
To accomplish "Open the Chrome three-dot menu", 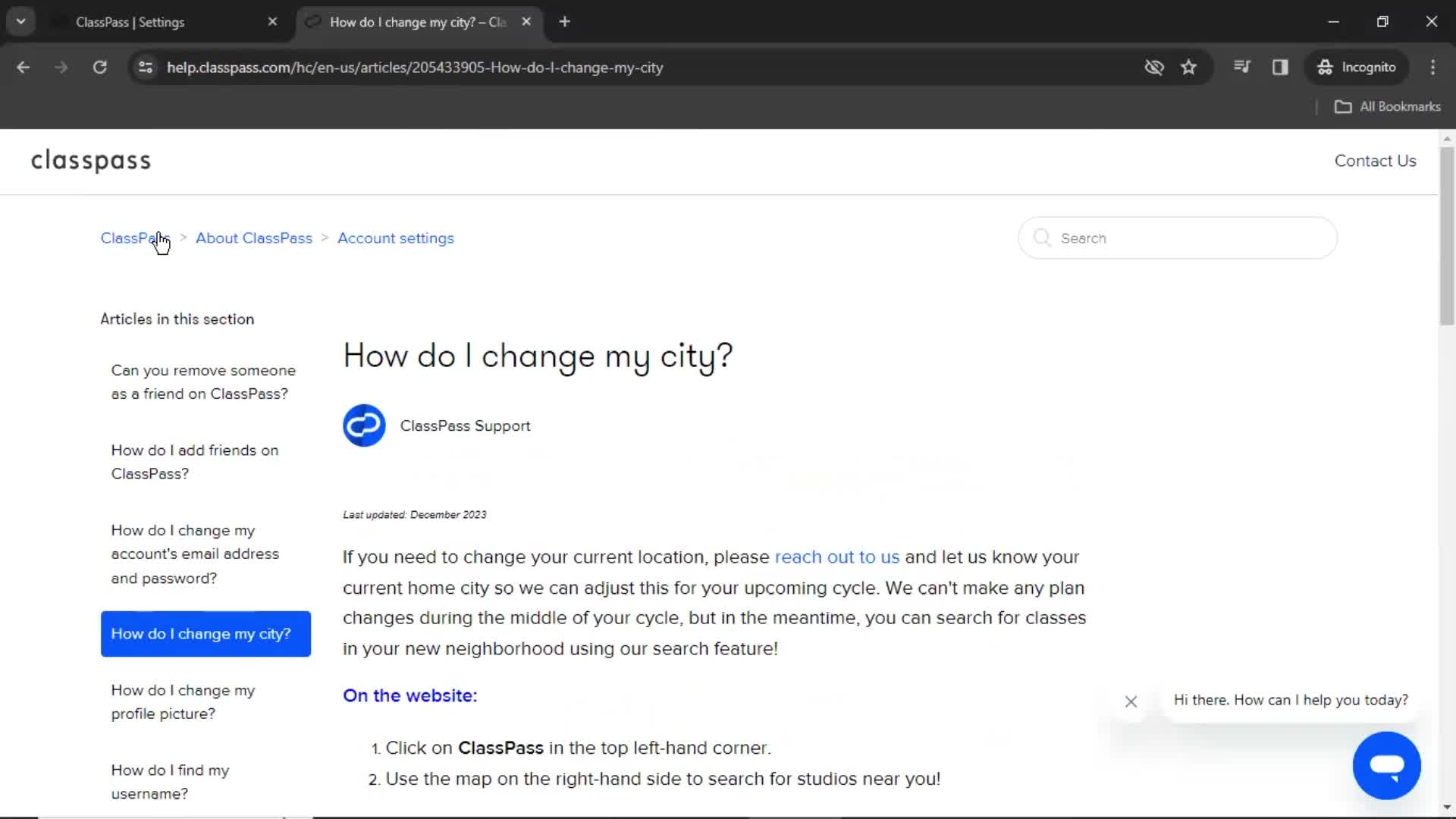I will click(x=1432, y=67).
